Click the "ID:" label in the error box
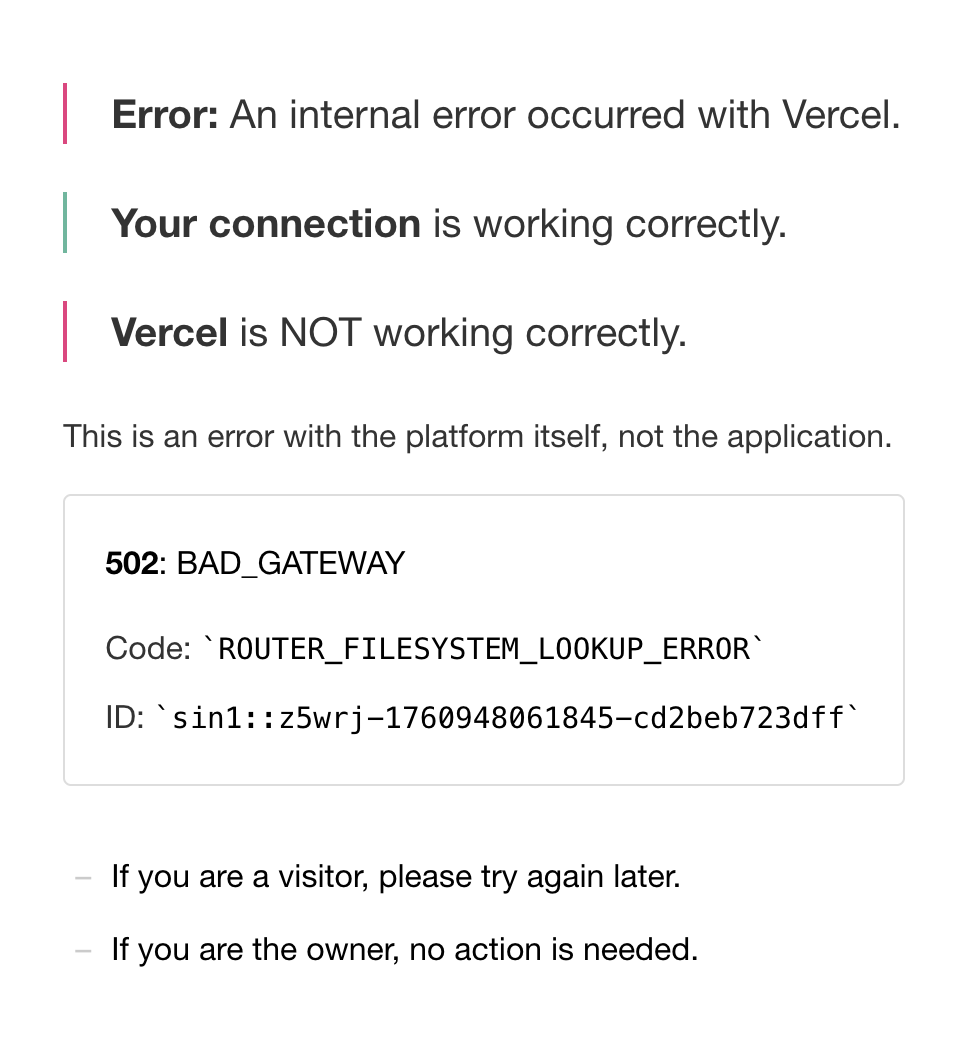972x1056 pixels. tap(125, 717)
